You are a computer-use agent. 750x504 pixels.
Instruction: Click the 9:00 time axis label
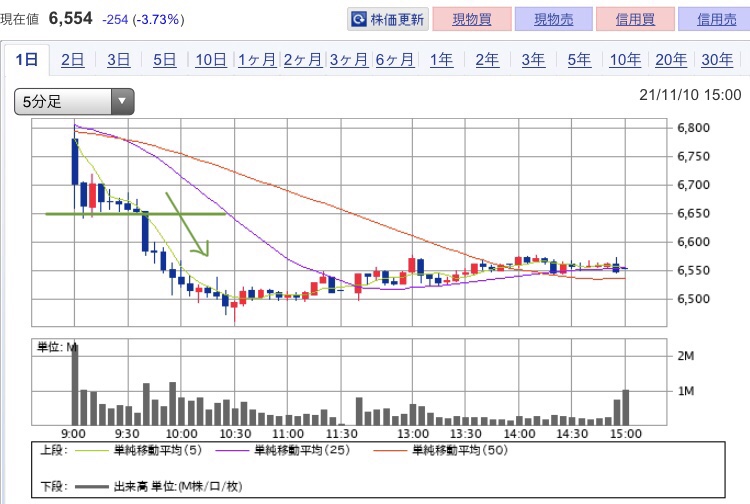(74, 434)
